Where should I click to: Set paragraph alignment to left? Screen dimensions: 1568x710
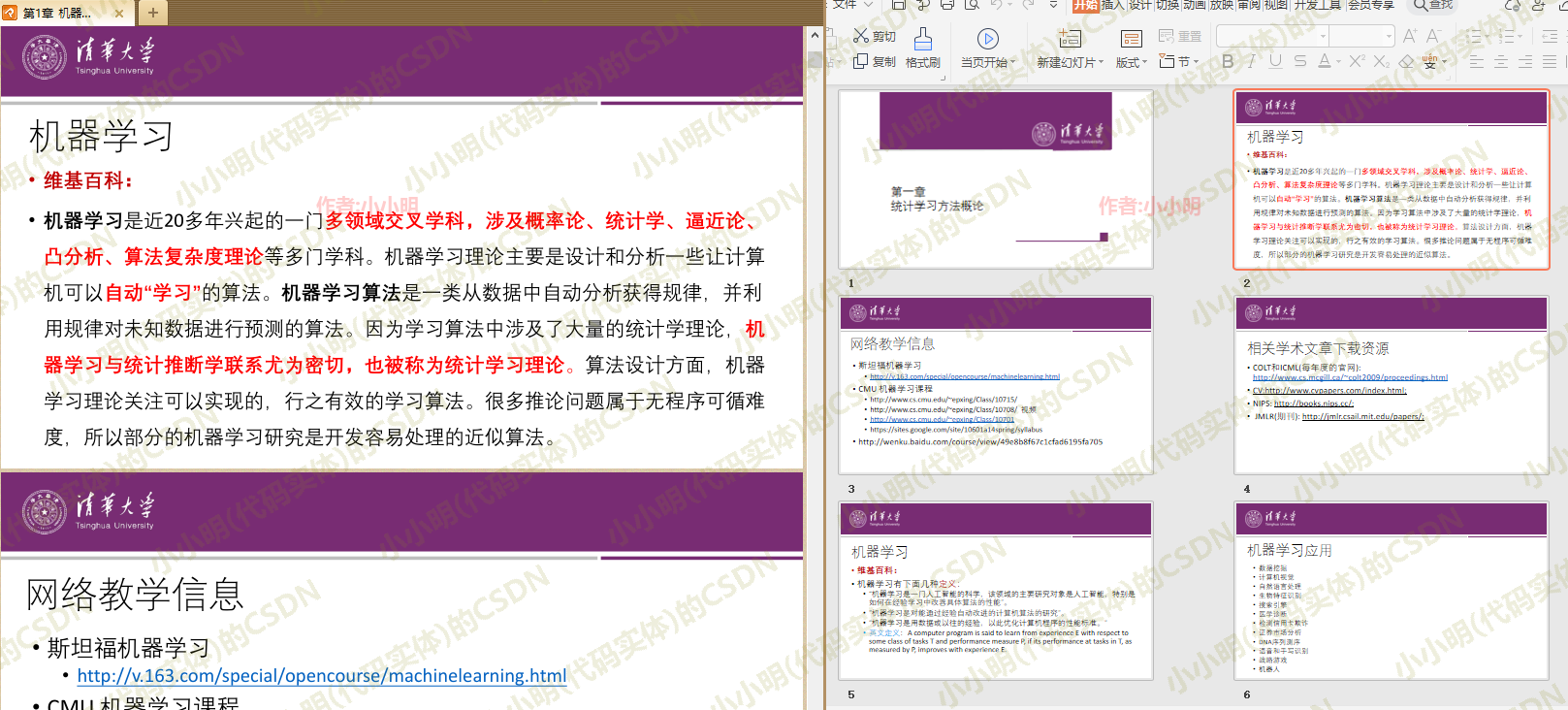pyautogui.click(x=1476, y=61)
